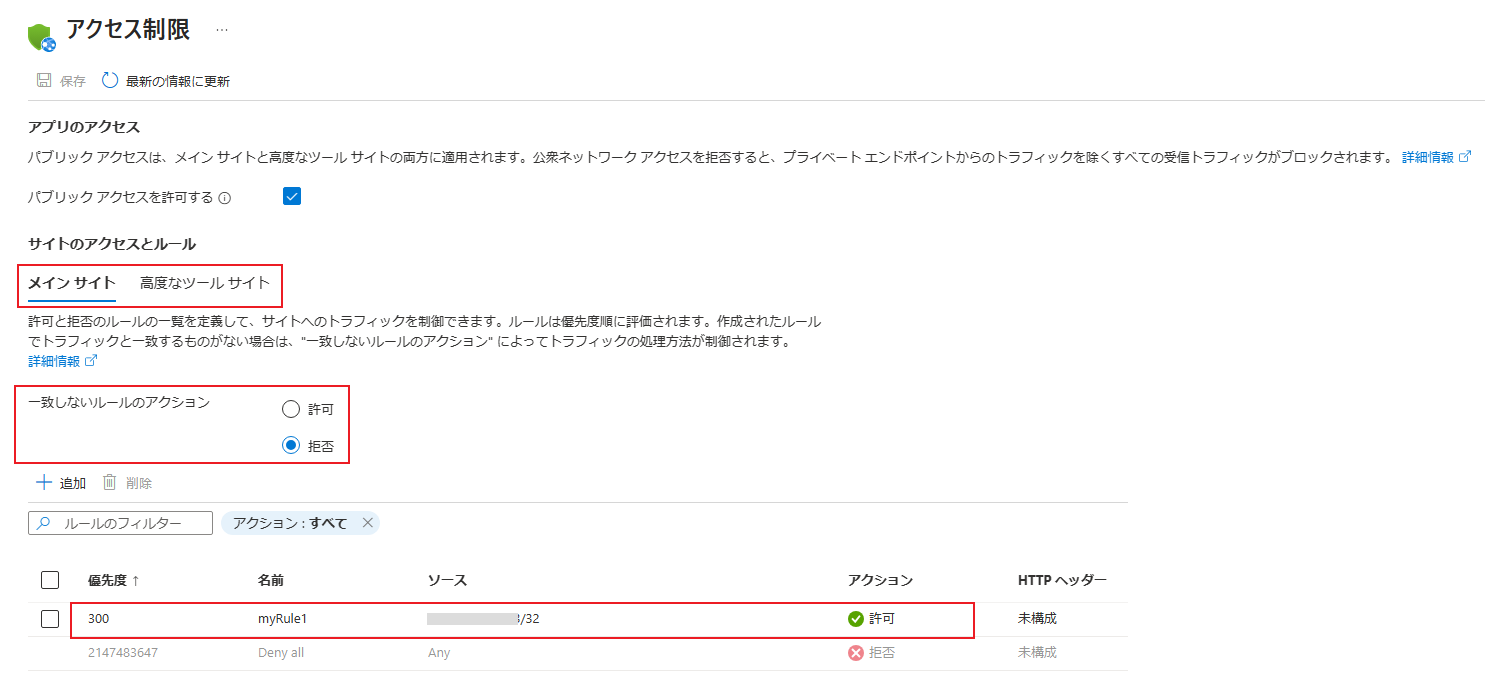Open the ellipsis menu beside アクセス制限
The width and height of the screenshot is (1497, 682).
click(222, 30)
